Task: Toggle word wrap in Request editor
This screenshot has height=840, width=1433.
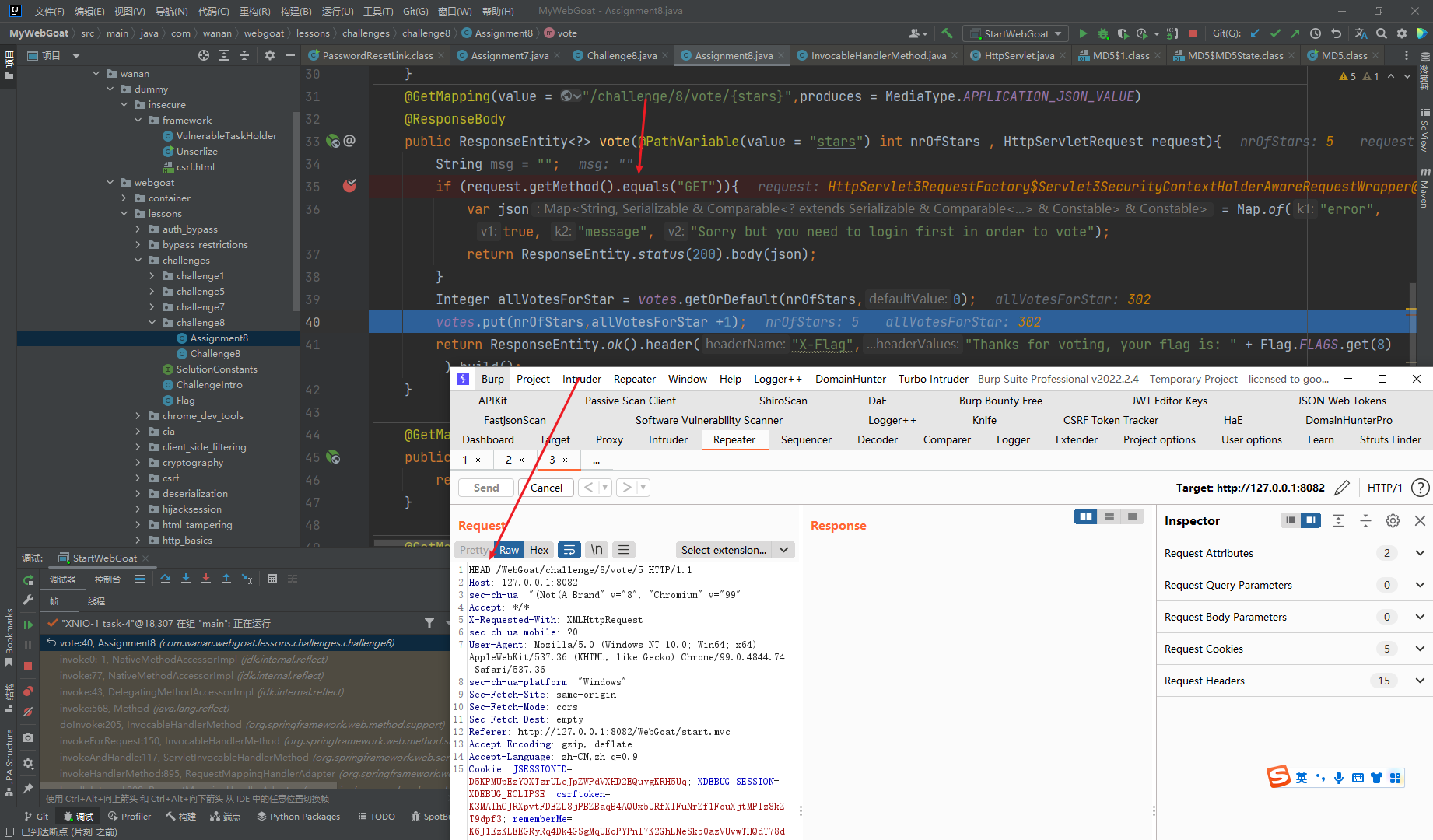Action: coord(569,550)
